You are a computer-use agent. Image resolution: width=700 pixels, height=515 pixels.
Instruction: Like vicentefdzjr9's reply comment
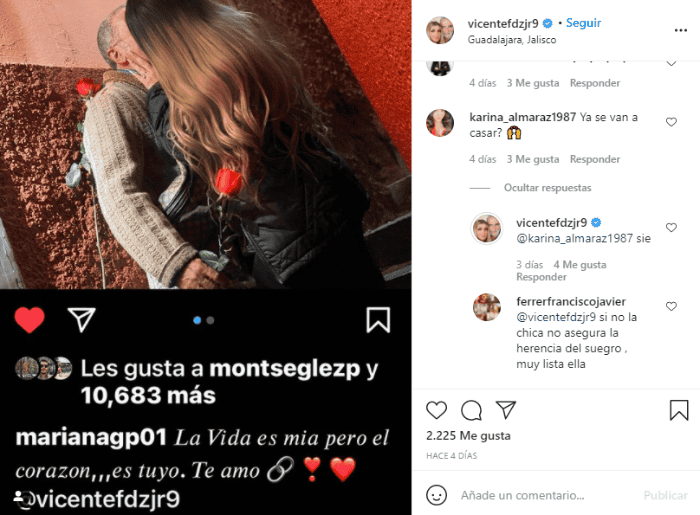point(671,228)
